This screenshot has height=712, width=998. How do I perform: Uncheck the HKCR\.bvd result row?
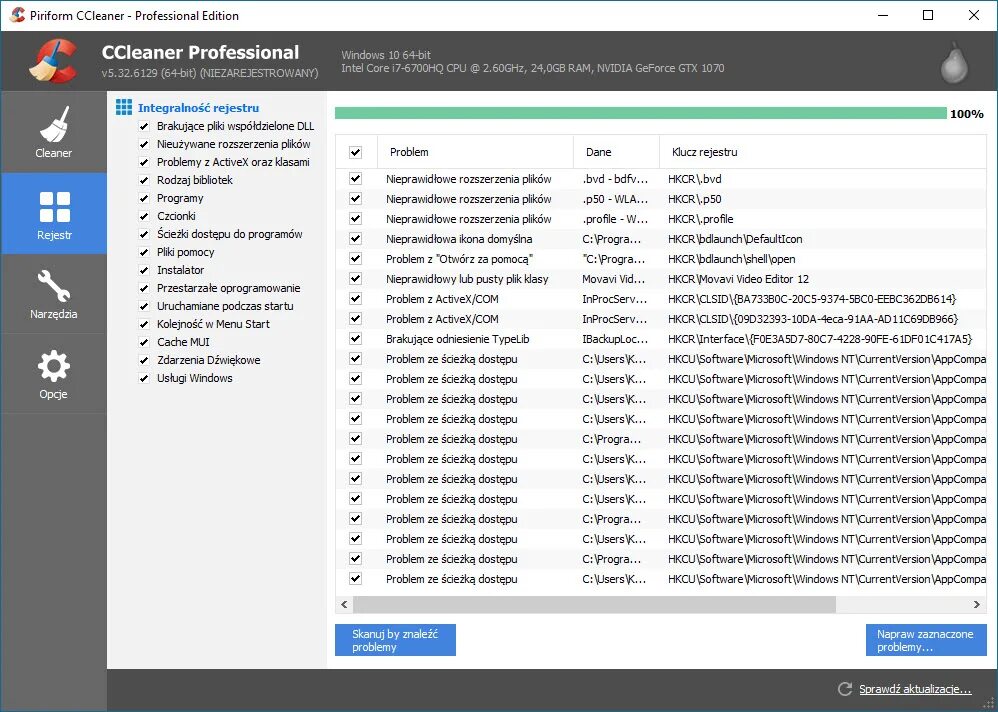356,179
